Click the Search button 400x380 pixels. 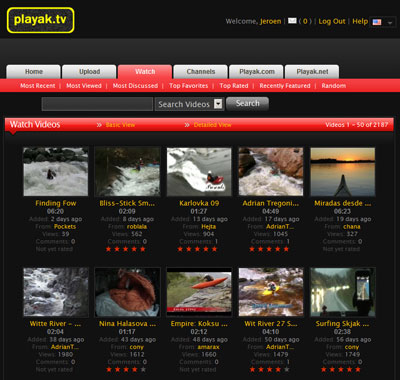247,104
